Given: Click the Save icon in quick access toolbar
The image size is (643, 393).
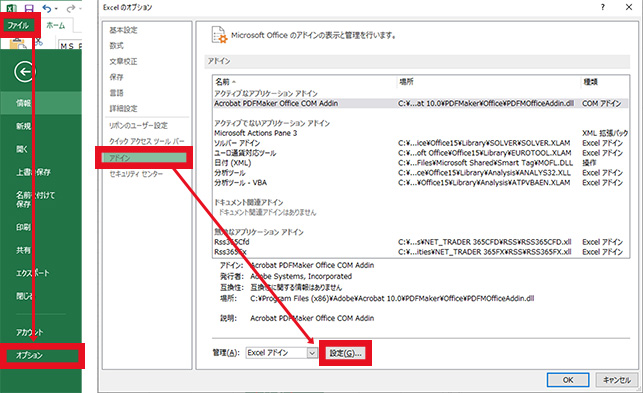Looking at the screenshot, I should [x=29, y=8].
